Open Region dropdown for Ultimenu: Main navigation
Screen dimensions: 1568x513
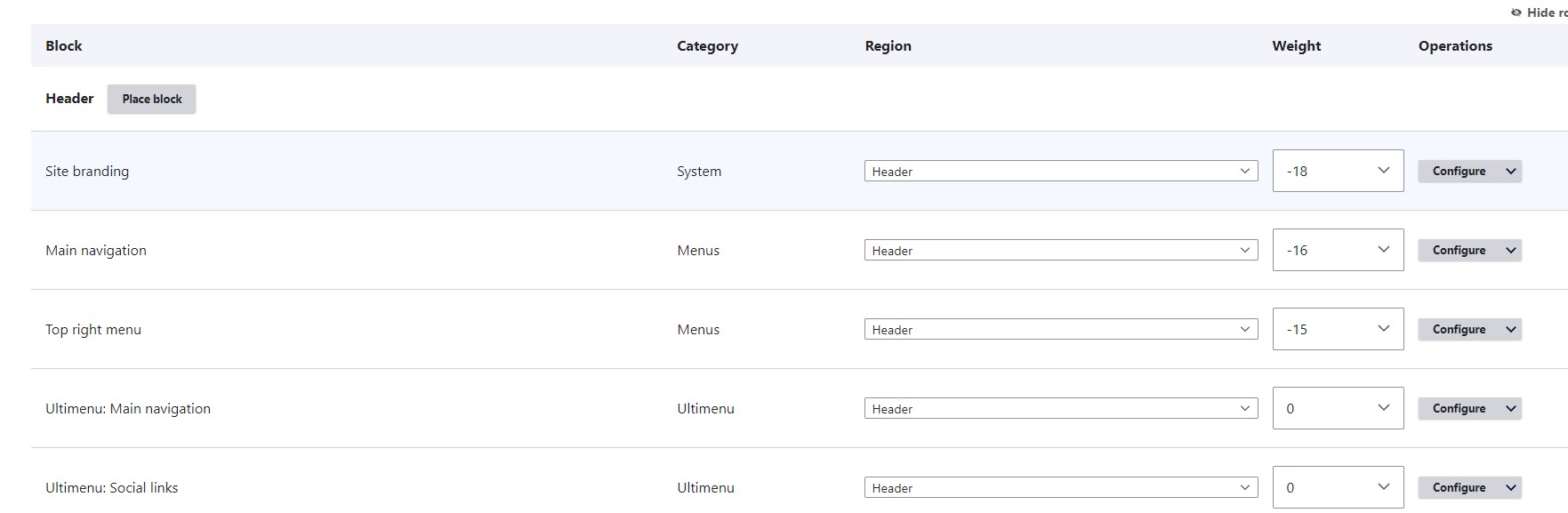click(1060, 408)
